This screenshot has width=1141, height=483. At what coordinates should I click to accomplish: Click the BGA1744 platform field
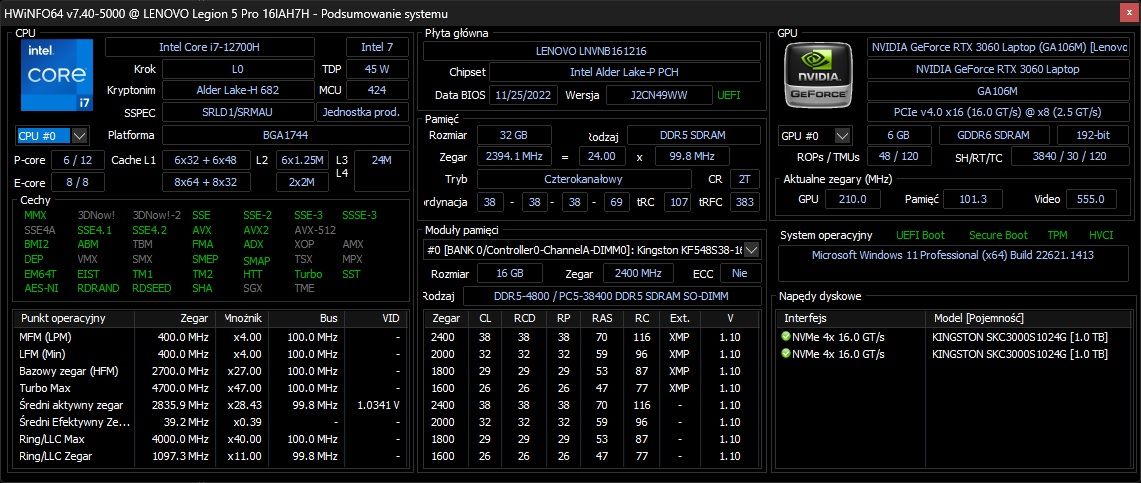(x=285, y=135)
